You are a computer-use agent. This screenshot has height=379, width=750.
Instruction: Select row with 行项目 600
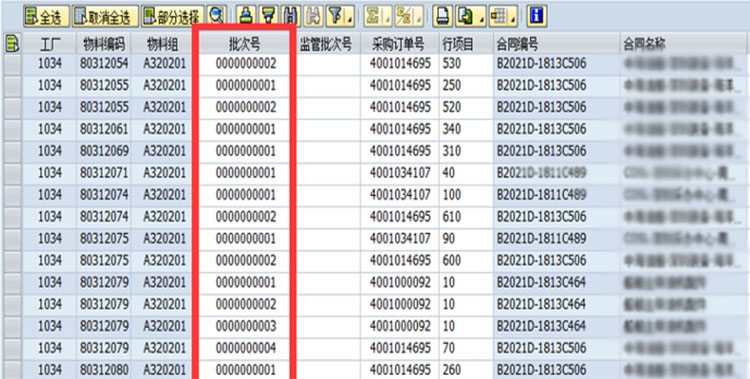tap(13, 260)
